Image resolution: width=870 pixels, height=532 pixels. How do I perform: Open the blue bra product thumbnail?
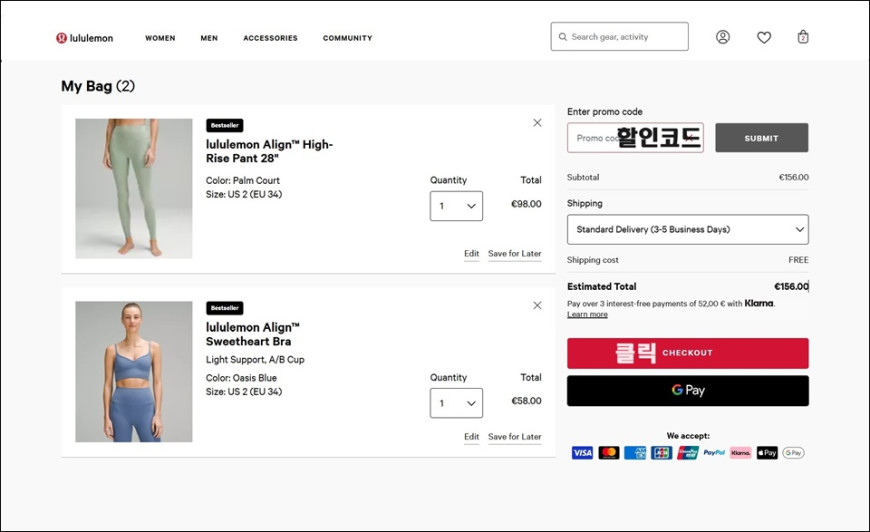(x=134, y=372)
